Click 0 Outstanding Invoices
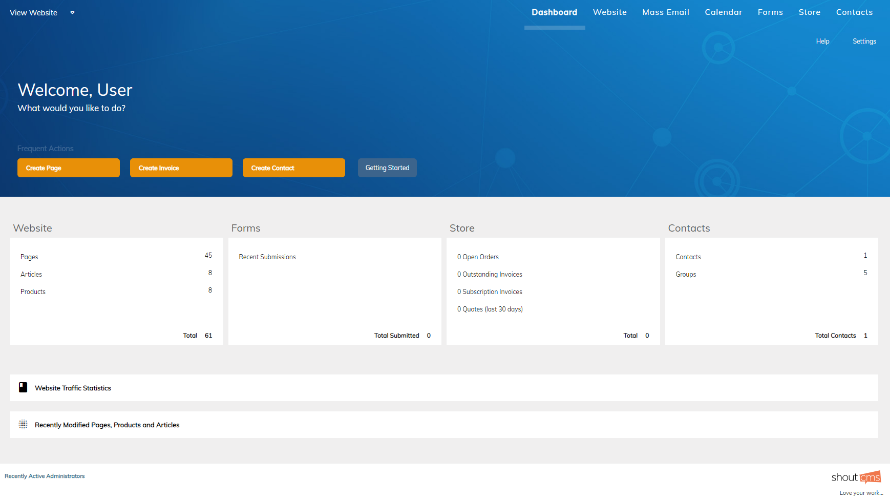 tap(490, 274)
